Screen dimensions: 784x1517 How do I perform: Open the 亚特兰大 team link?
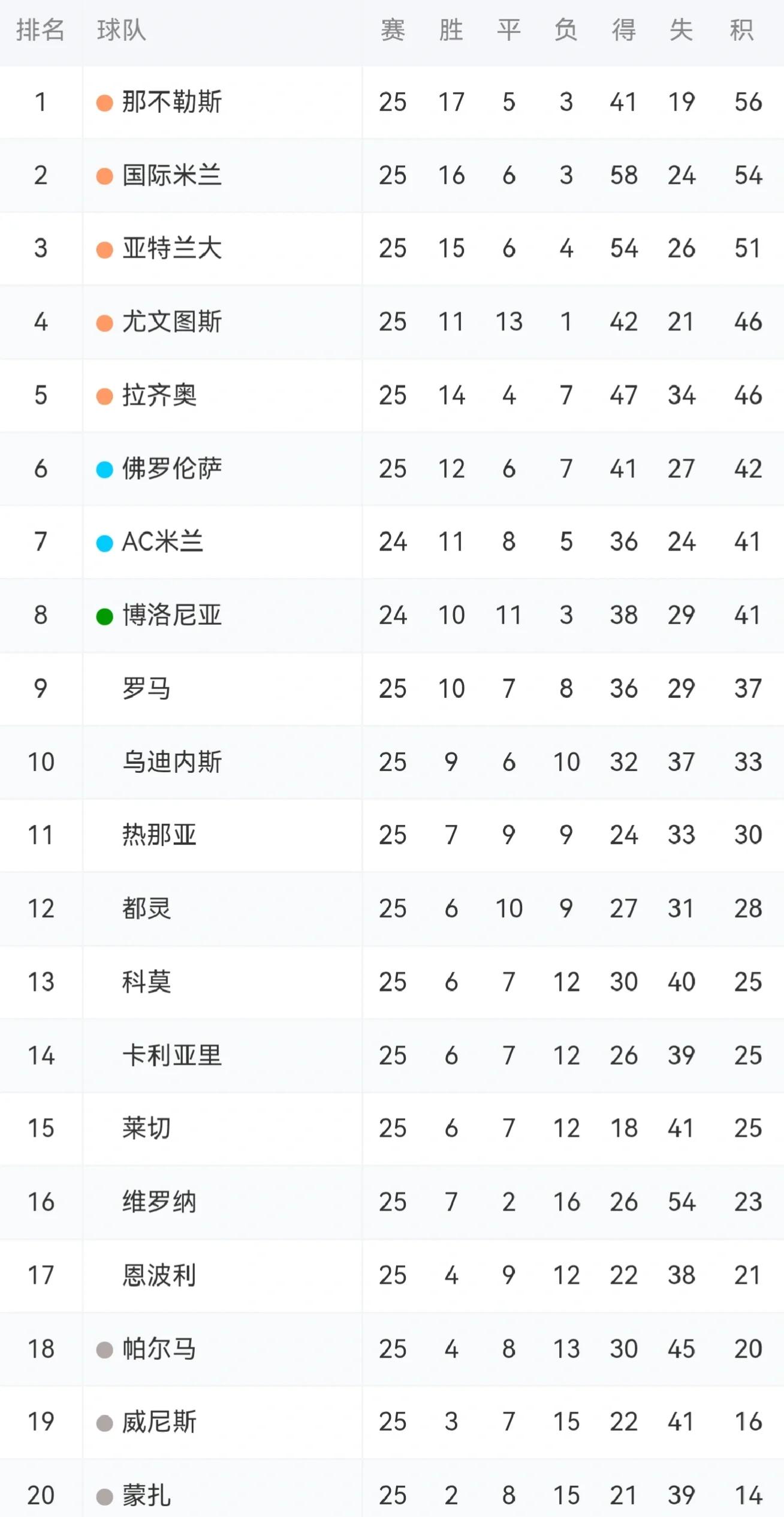(x=172, y=248)
